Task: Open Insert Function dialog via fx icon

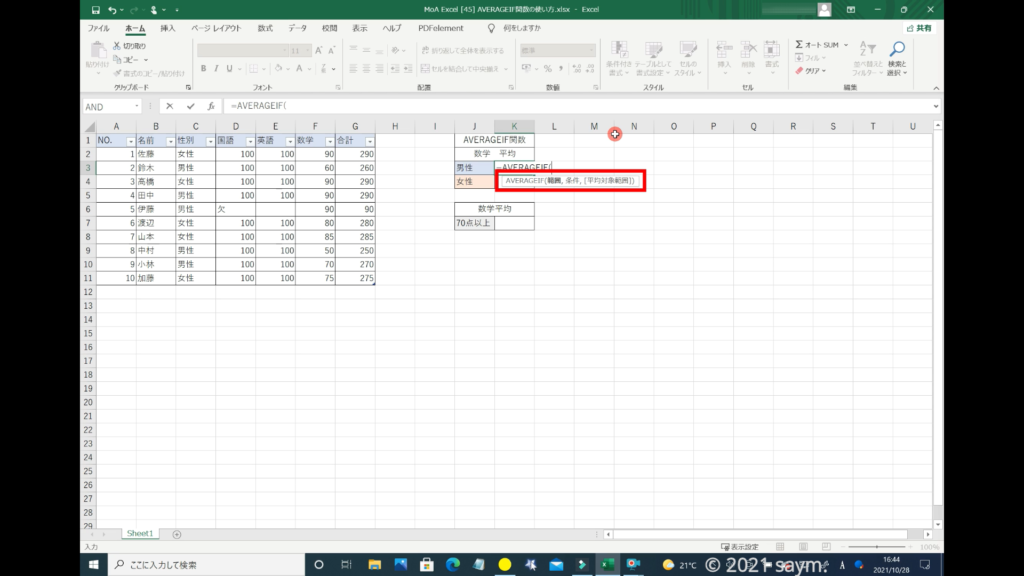Action: 211,106
